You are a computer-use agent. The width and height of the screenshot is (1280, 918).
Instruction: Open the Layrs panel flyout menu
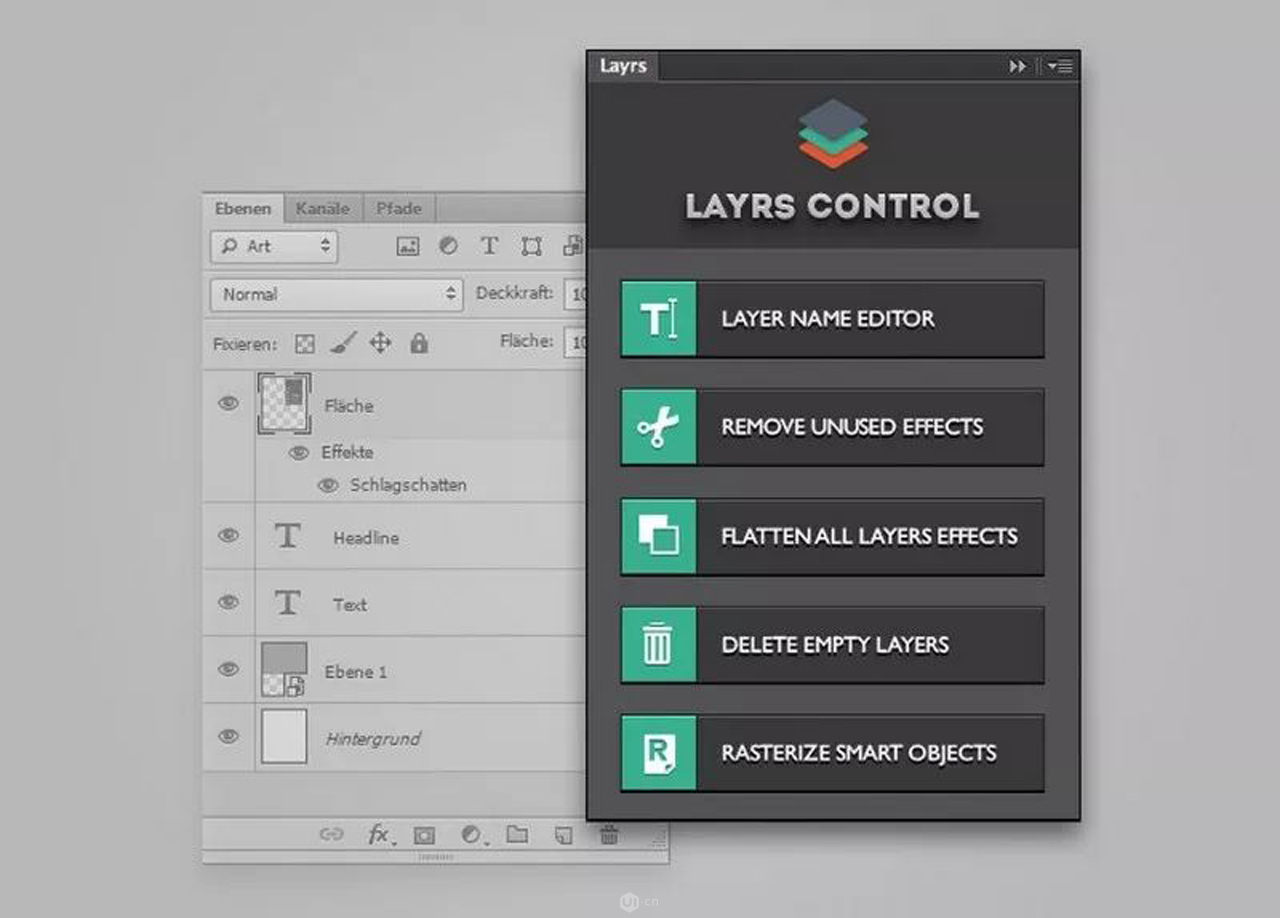[x=1061, y=66]
